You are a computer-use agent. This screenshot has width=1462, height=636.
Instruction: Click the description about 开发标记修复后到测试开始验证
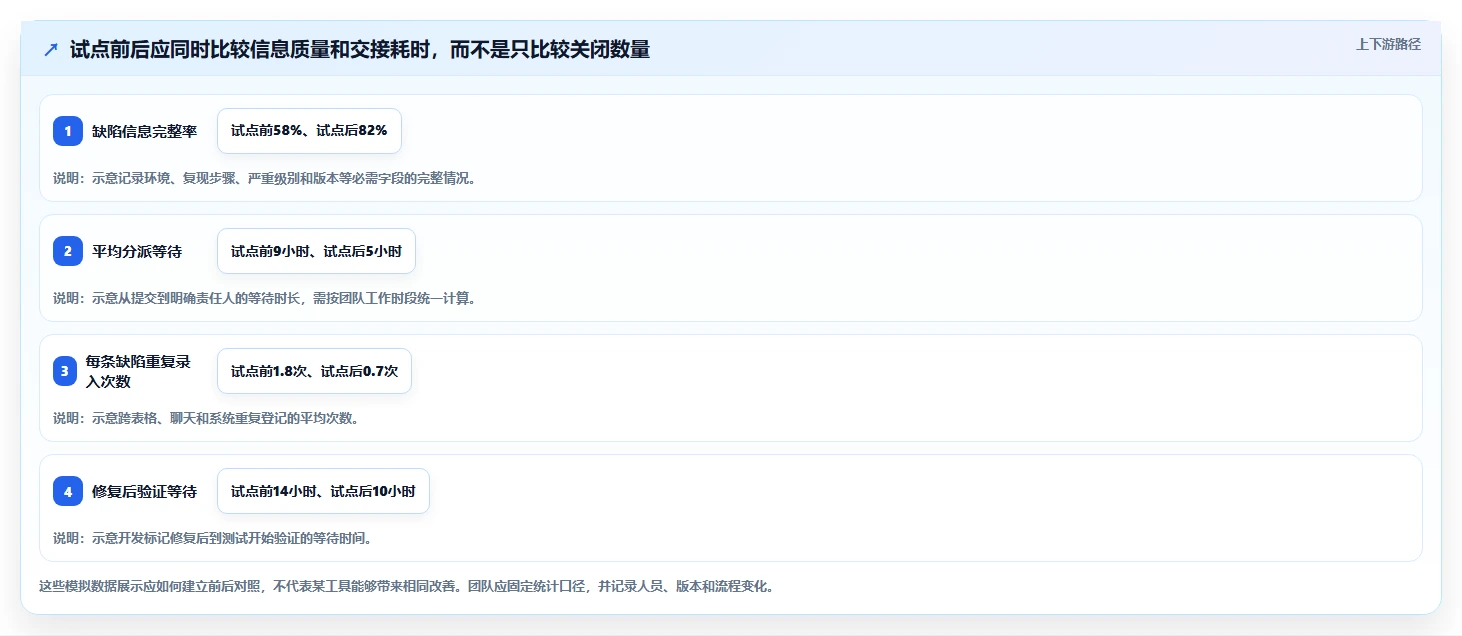(213, 538)
